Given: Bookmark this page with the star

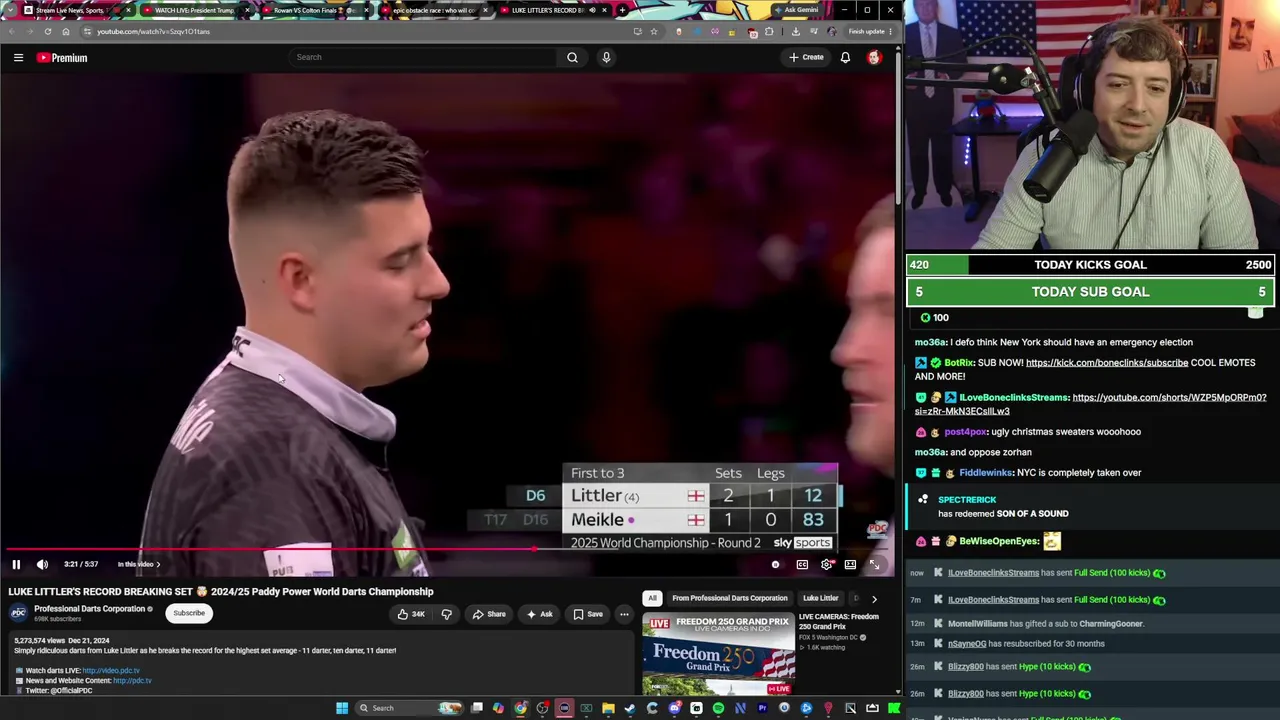Looking at the screenshot, I should coord(654,31).
